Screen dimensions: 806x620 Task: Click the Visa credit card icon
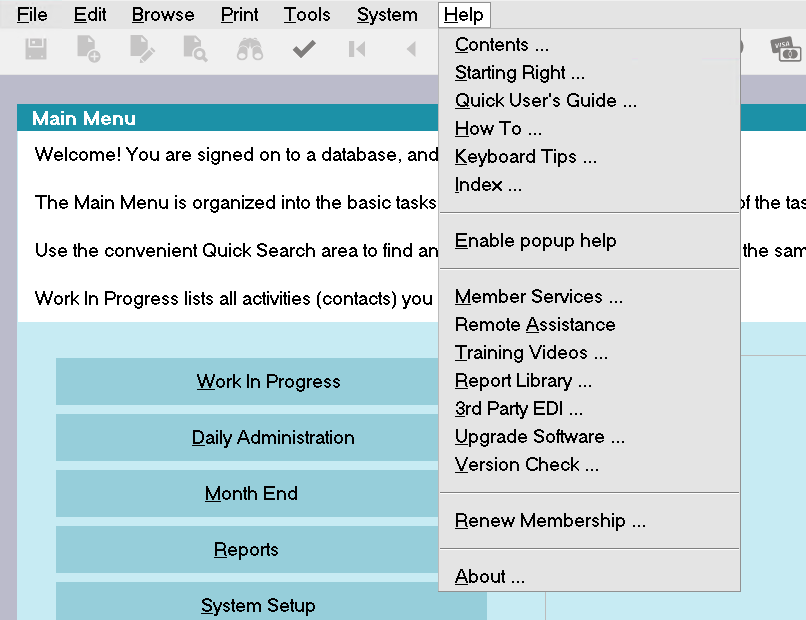tap(786, 49)
